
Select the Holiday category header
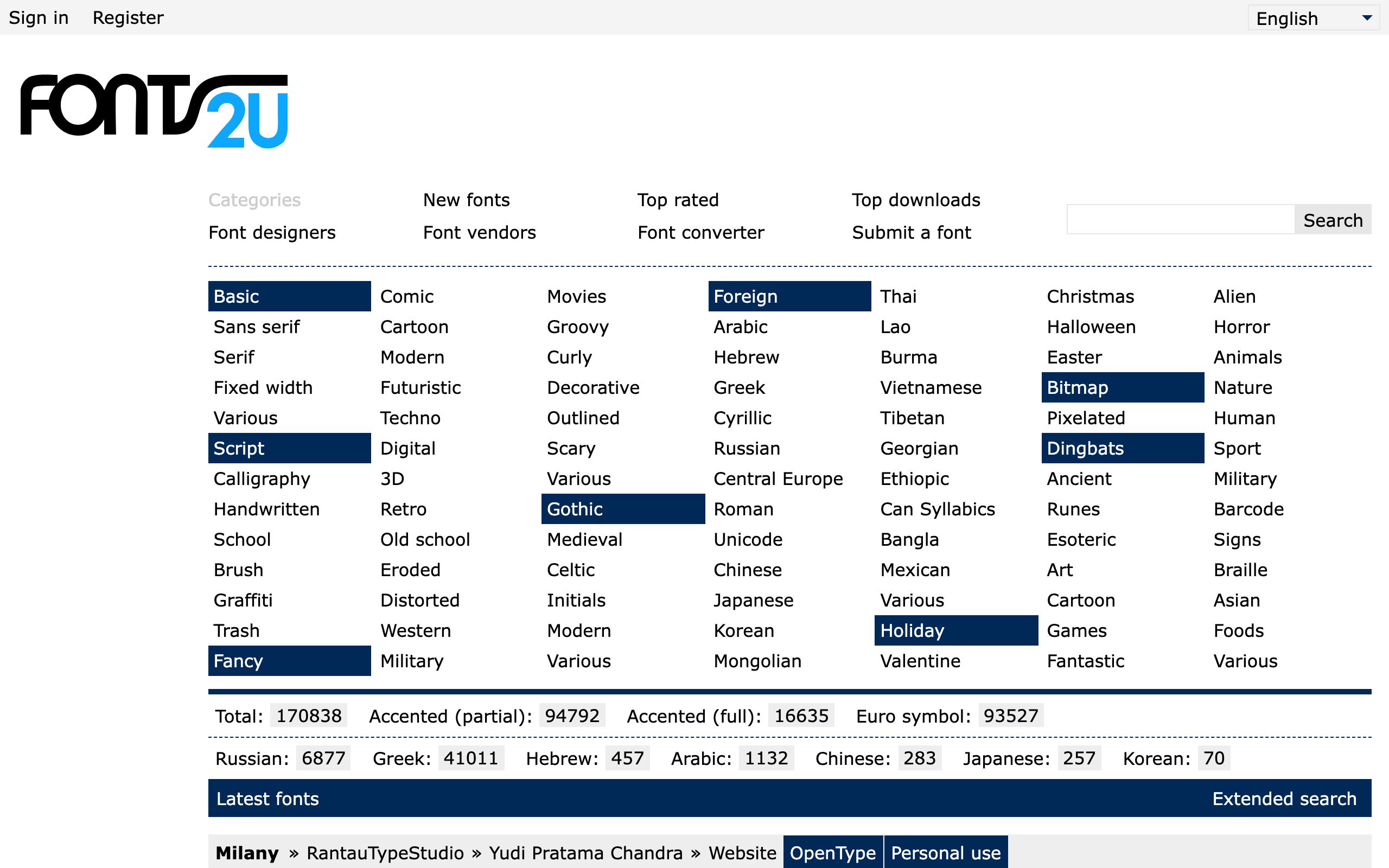click(x=956, y=630)
